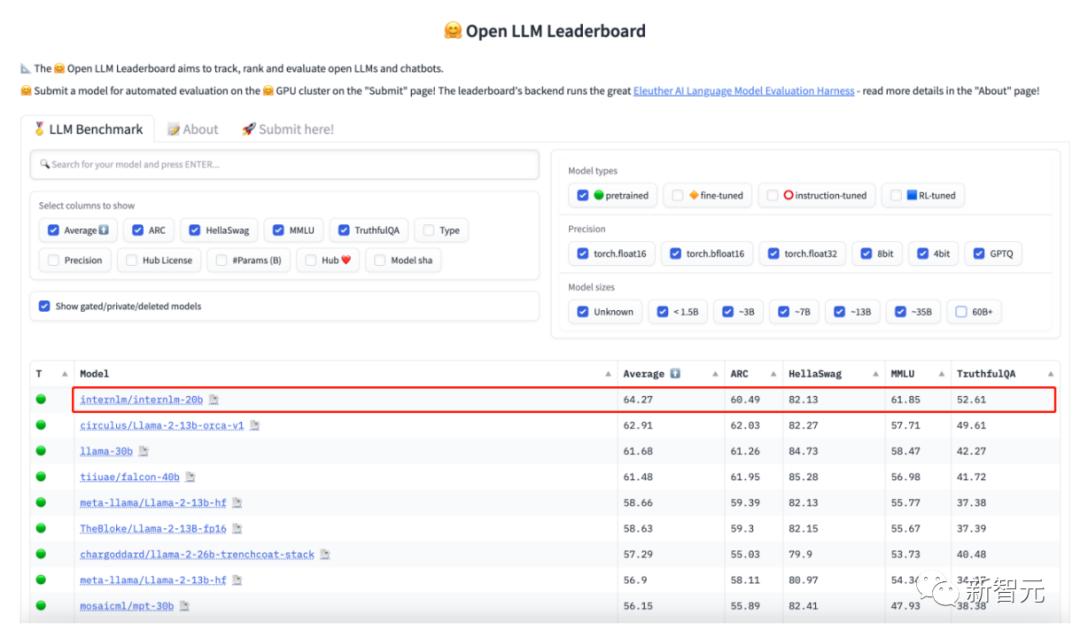Click the icon next to mosaicml/mpt-30b
Image resolution: width=1080 pixels, height=638 pixels.
point(184,606)
